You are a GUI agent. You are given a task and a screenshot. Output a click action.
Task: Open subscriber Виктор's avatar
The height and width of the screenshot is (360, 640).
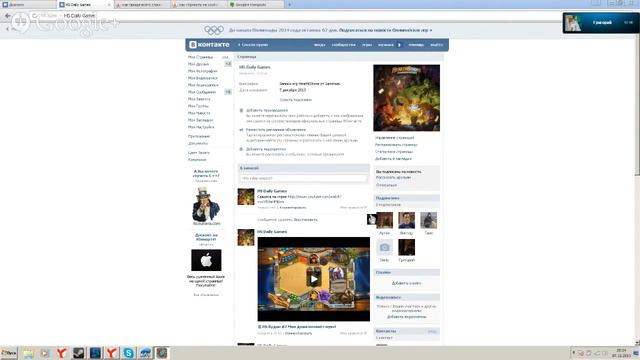click(x=407, y=220)
